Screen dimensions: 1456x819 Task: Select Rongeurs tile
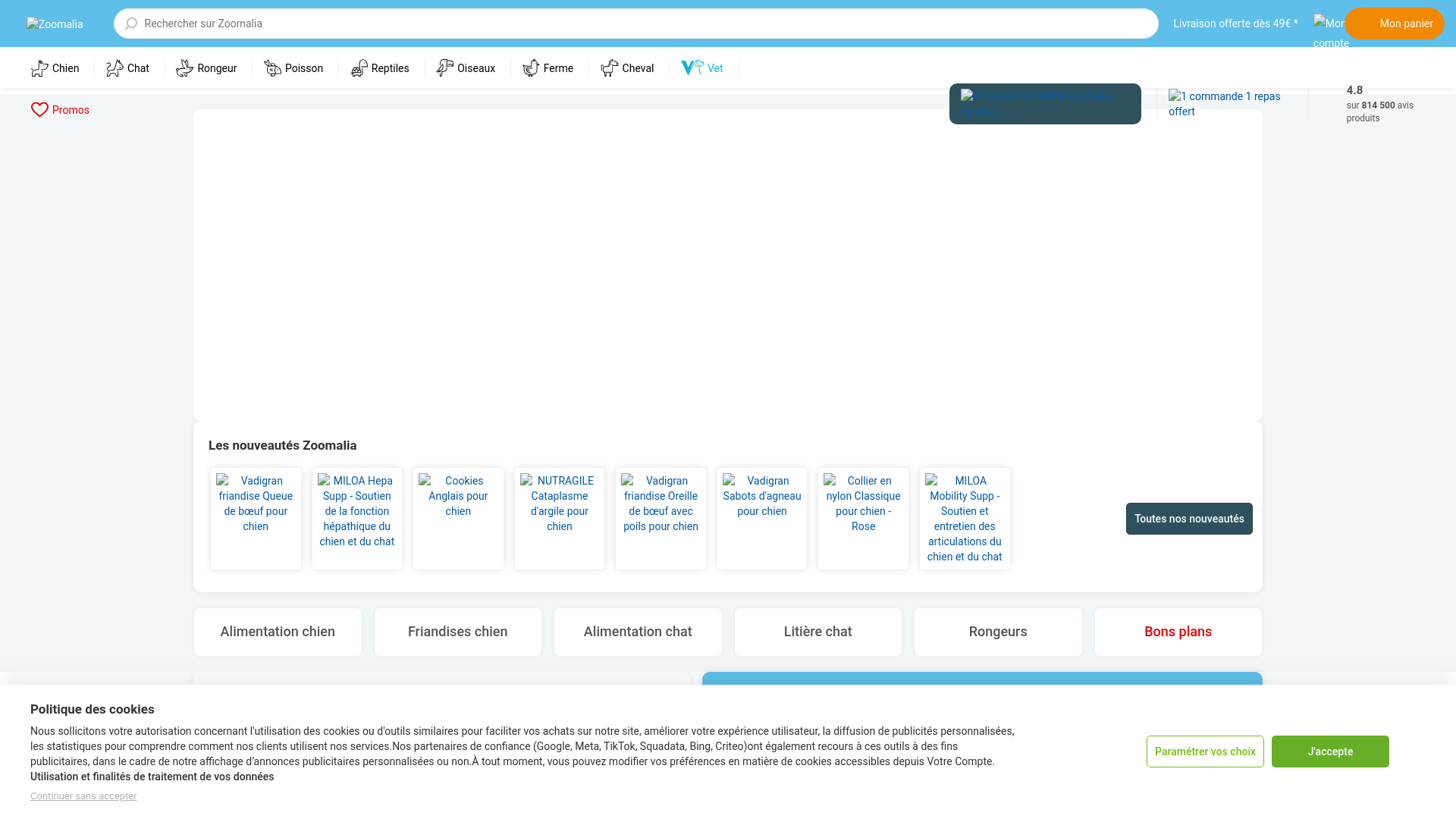tap(998, 632)
